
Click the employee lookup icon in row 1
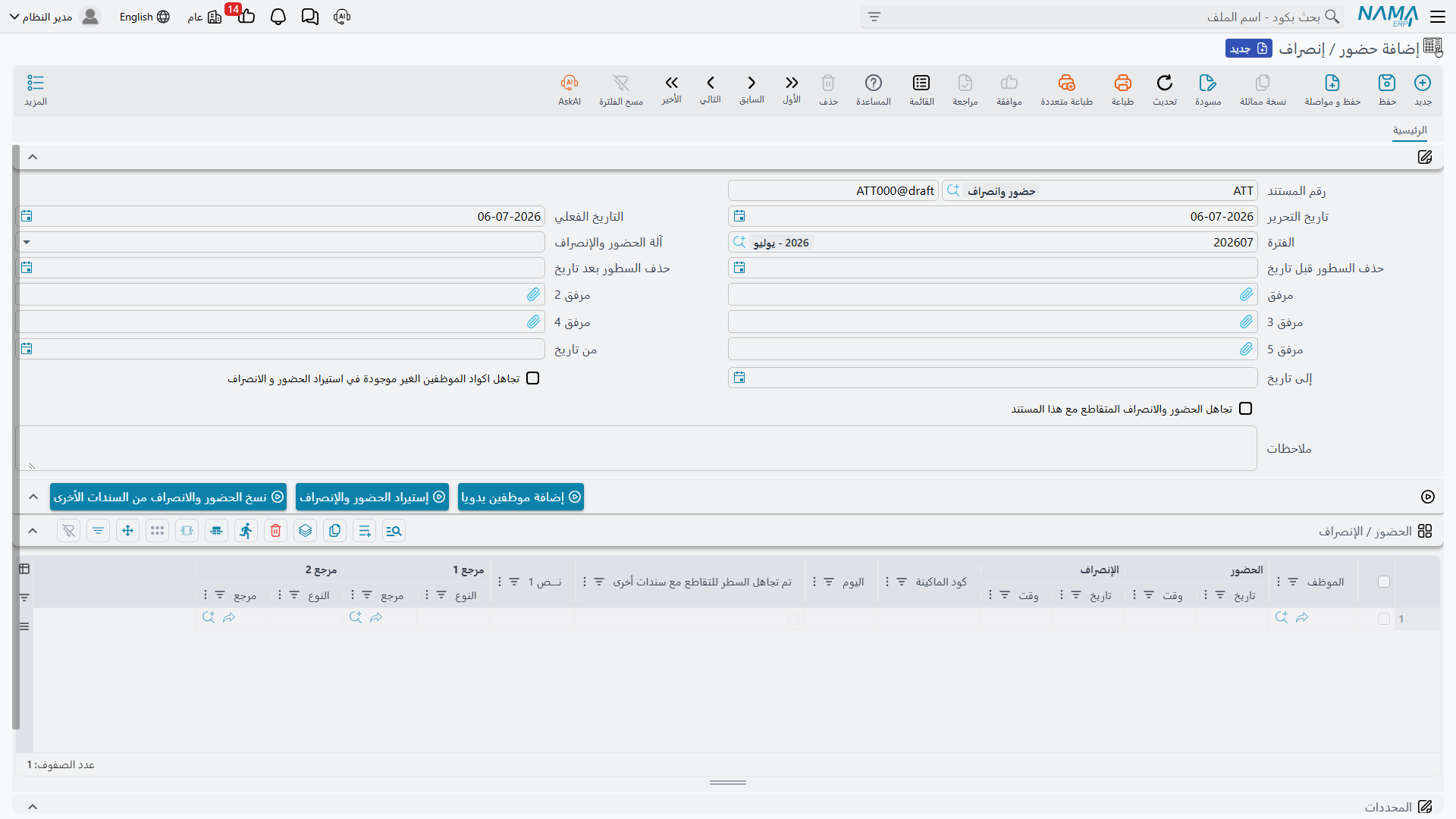point(1282,617)
